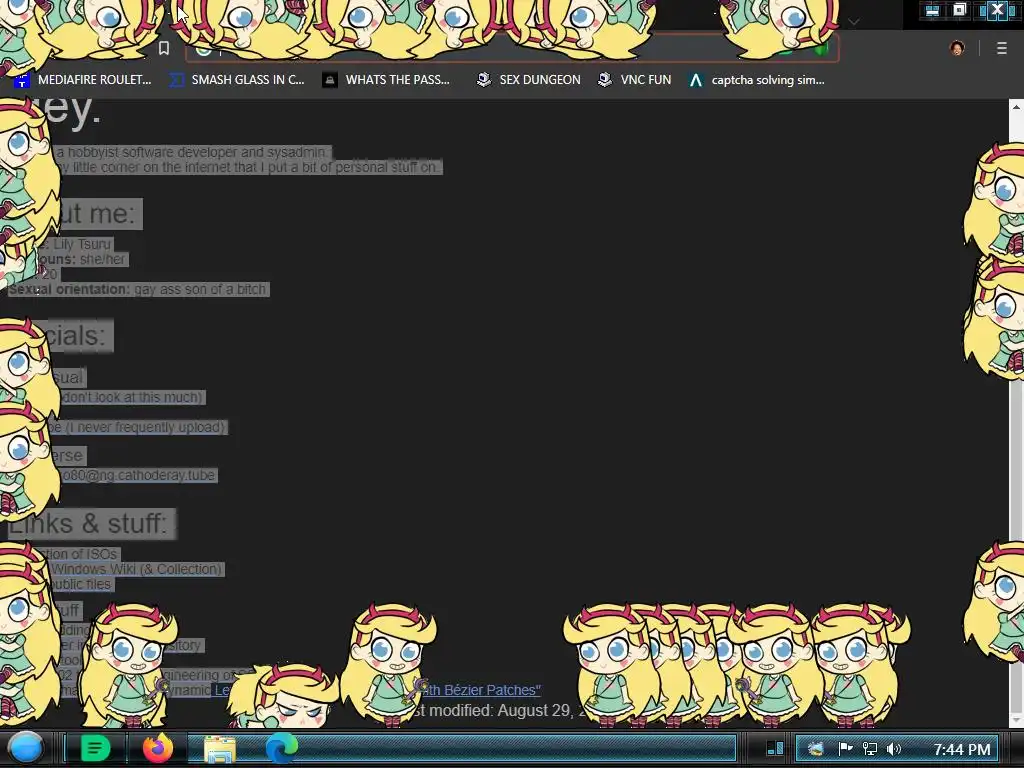Click the page scrollbar up arrow
Image resolution: width=1024 pixels, height=768 pixels.
[x=1016, y=106]
